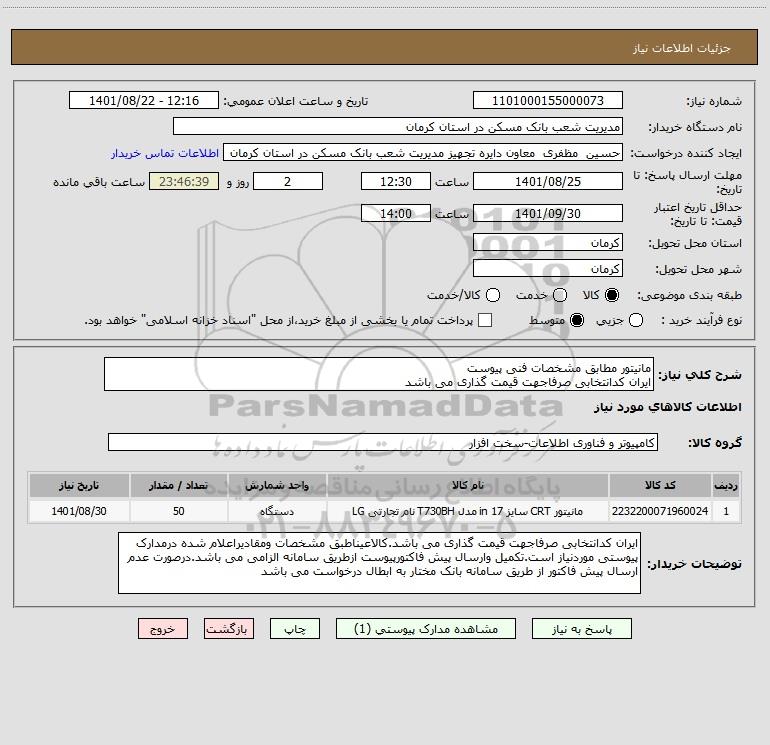
Task: Click the تعداد / مقدار column header
Action: pos(179,485)
